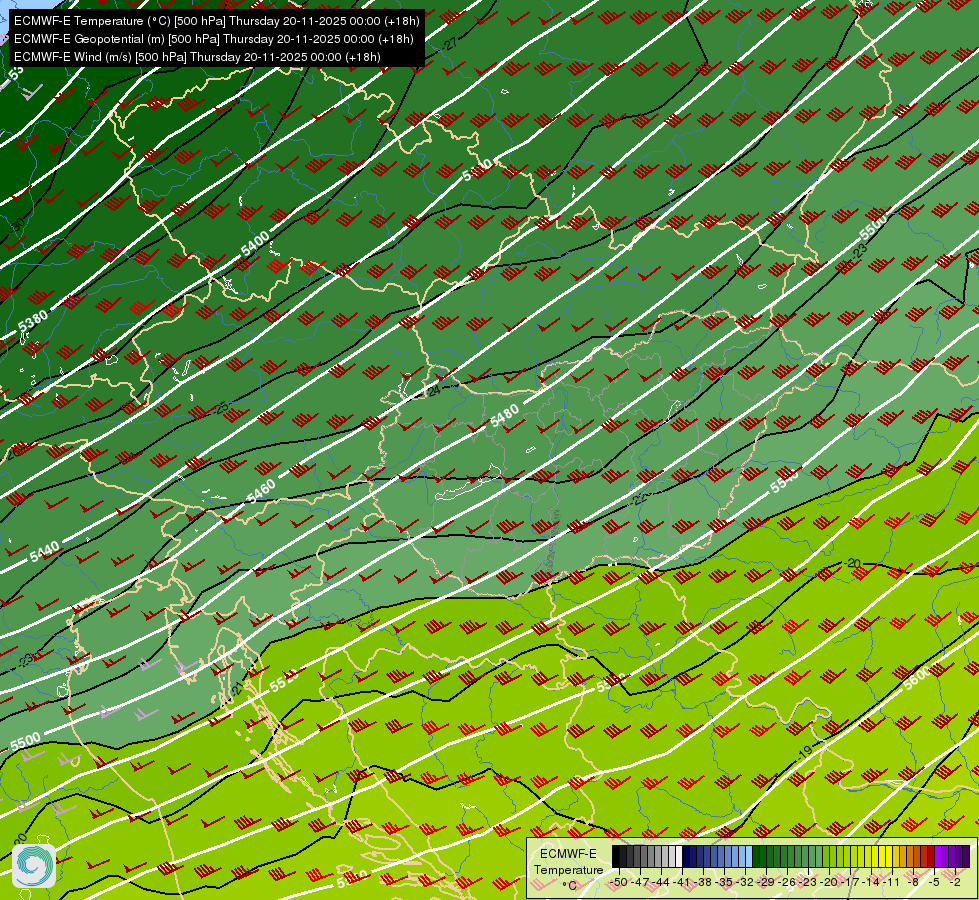Pick the white swatch just before legend -41
The height and width of the screenshot is (900, 979).
point(679,856)
